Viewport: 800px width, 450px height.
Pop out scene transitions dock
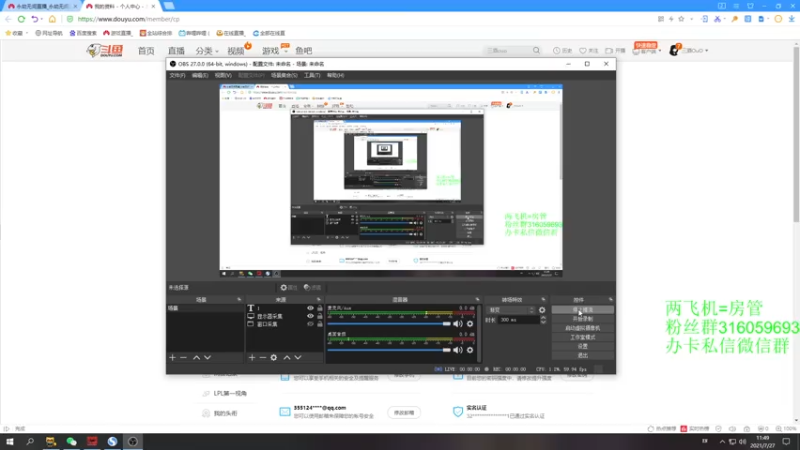coord(543,299)
